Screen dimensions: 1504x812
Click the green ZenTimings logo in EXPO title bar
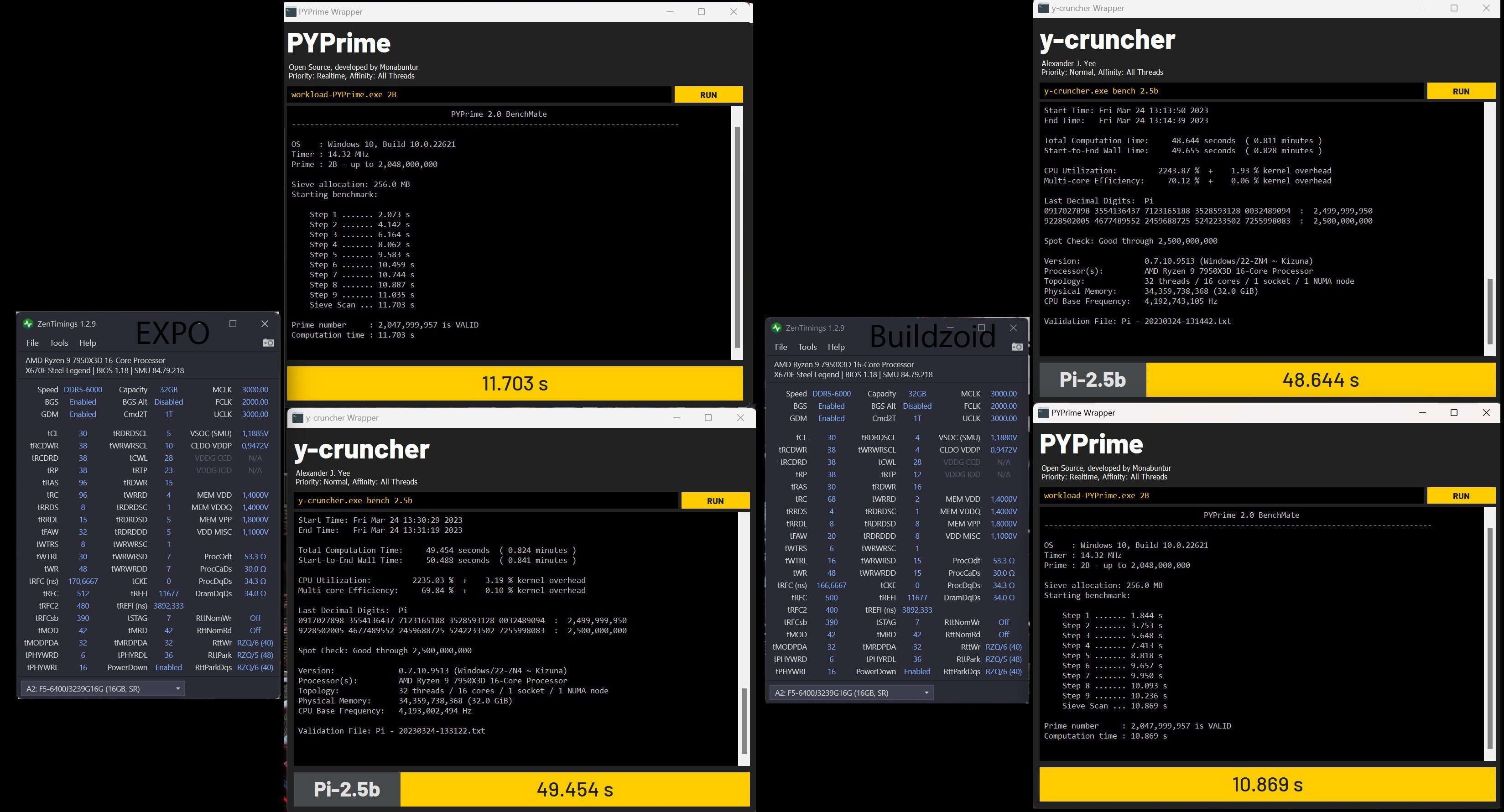point(28,323)
